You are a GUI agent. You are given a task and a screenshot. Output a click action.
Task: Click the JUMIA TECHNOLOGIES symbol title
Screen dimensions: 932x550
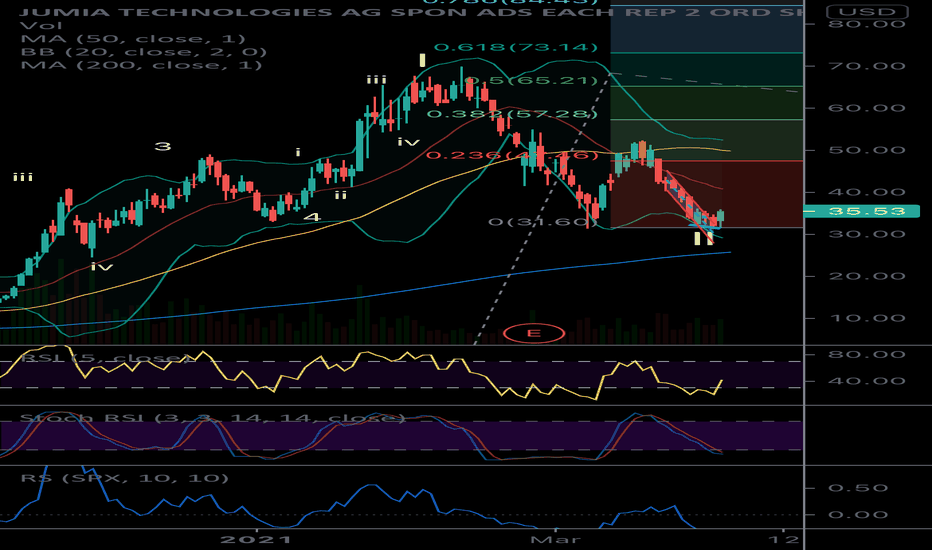tap(411, 12)
